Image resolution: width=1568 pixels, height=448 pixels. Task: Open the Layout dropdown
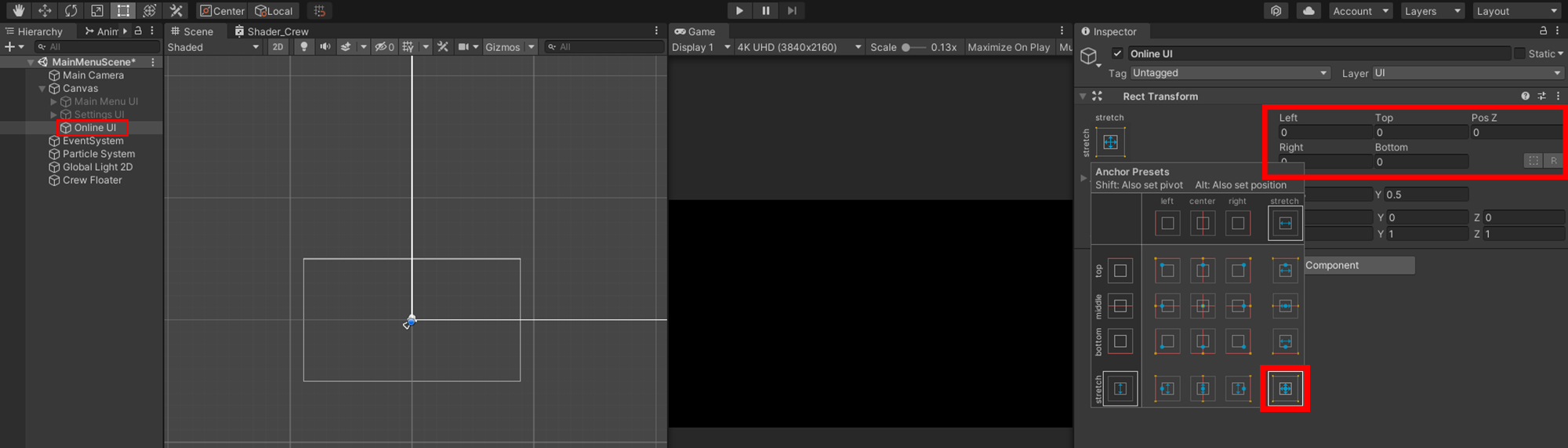[x=1516, y=11]
